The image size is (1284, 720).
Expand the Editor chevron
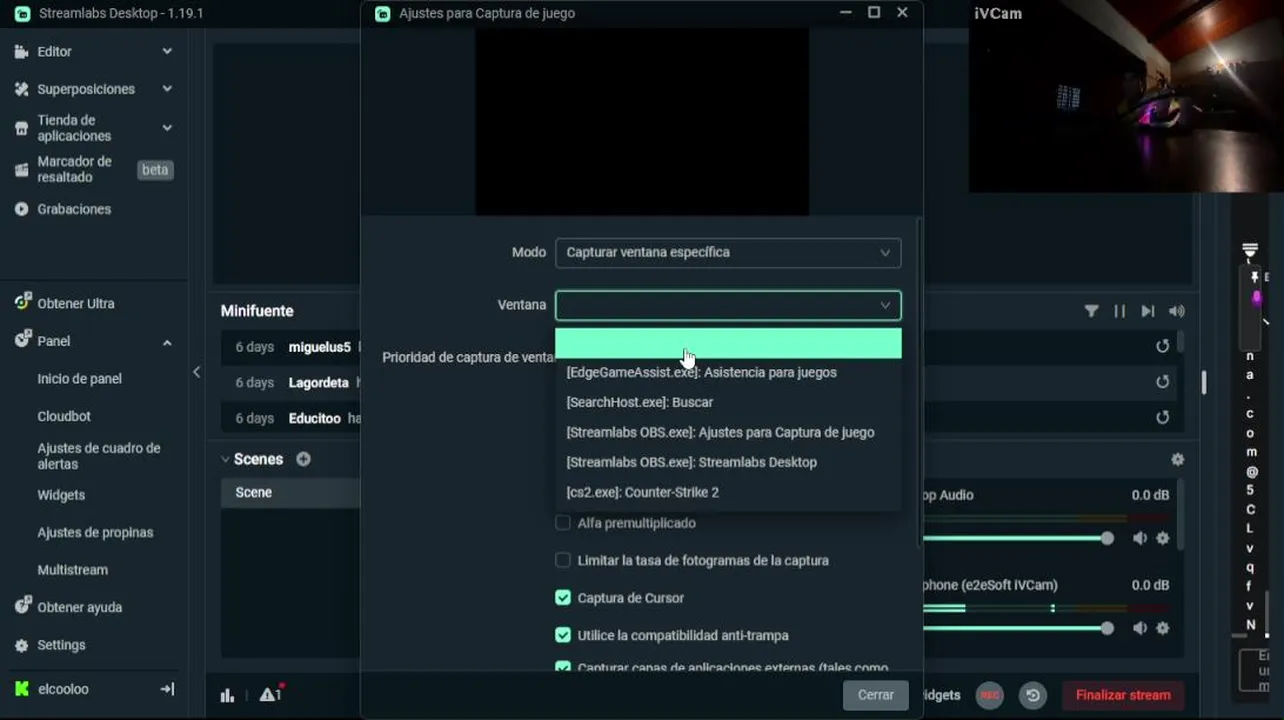[167, 51]
